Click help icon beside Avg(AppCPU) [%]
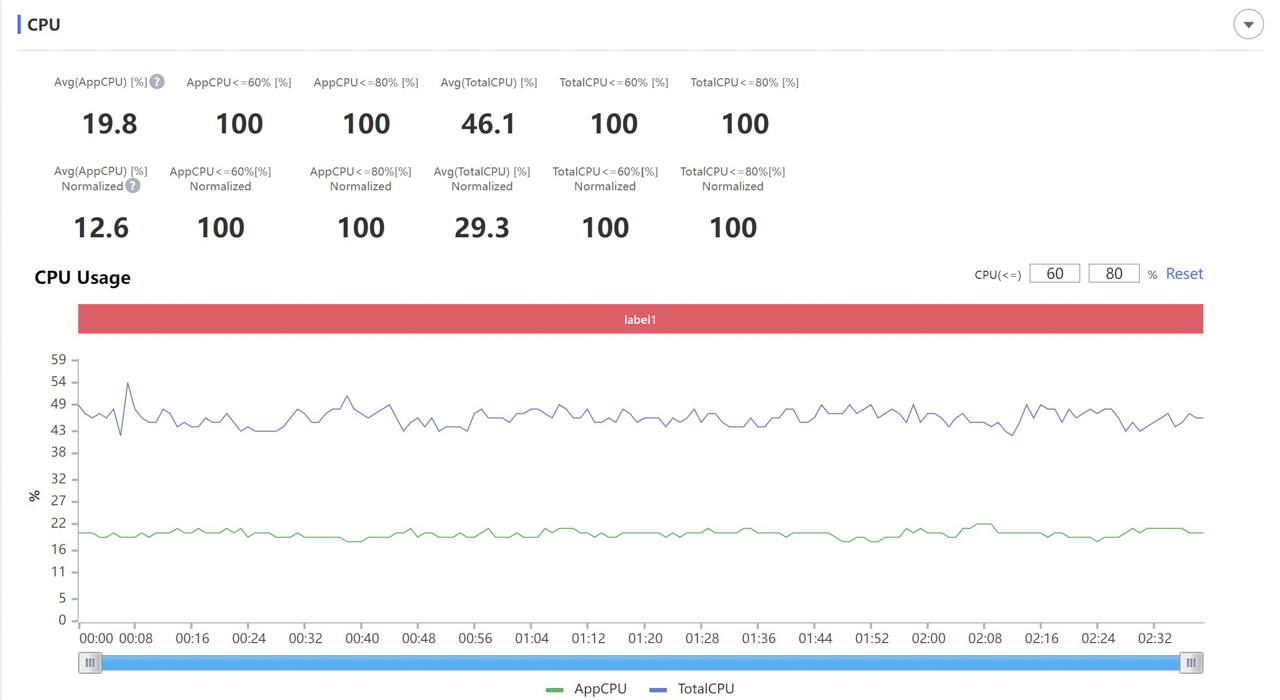This screenshot has height=700, width=1280. 157,82
